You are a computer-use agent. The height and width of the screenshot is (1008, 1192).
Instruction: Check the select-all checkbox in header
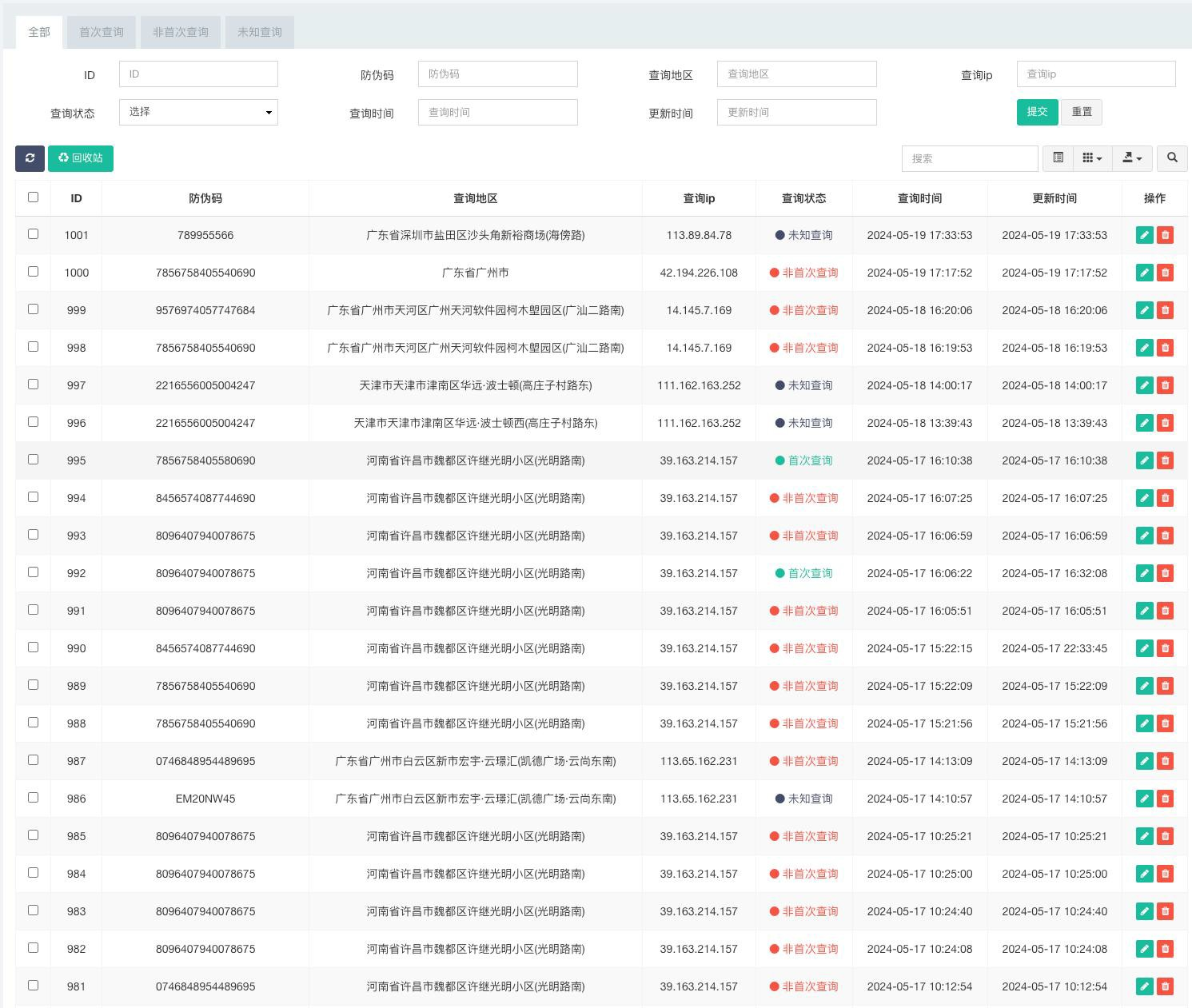[33, 197]
